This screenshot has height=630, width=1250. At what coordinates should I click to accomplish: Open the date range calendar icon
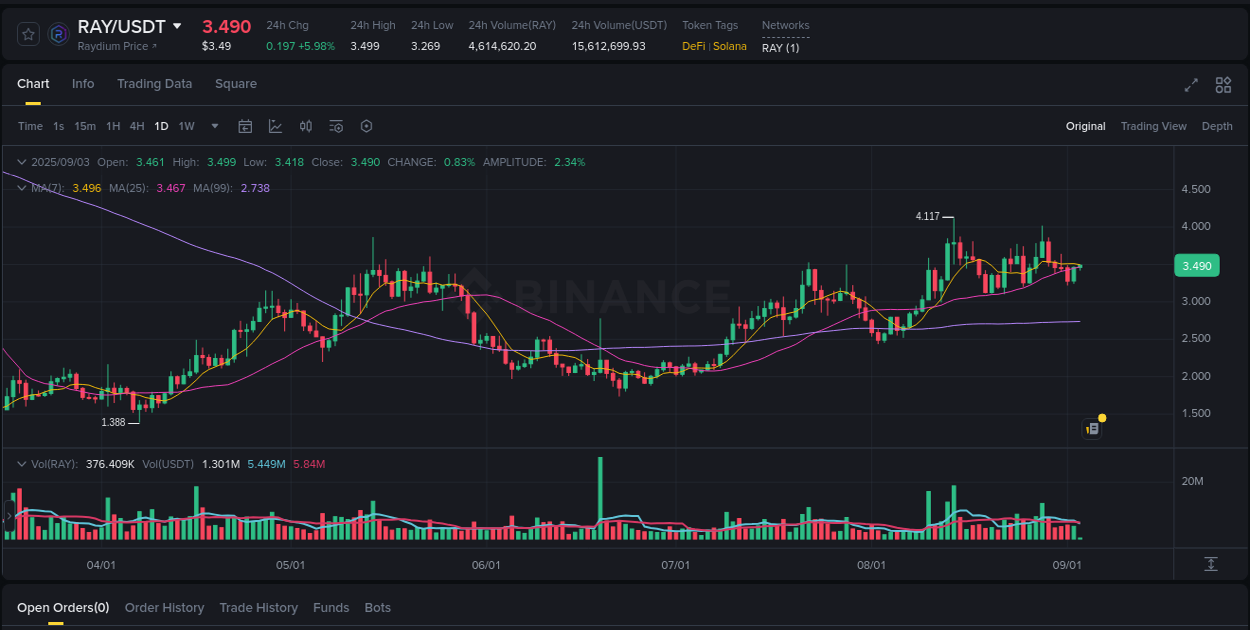pyautogui.click(x=245, y=126)
